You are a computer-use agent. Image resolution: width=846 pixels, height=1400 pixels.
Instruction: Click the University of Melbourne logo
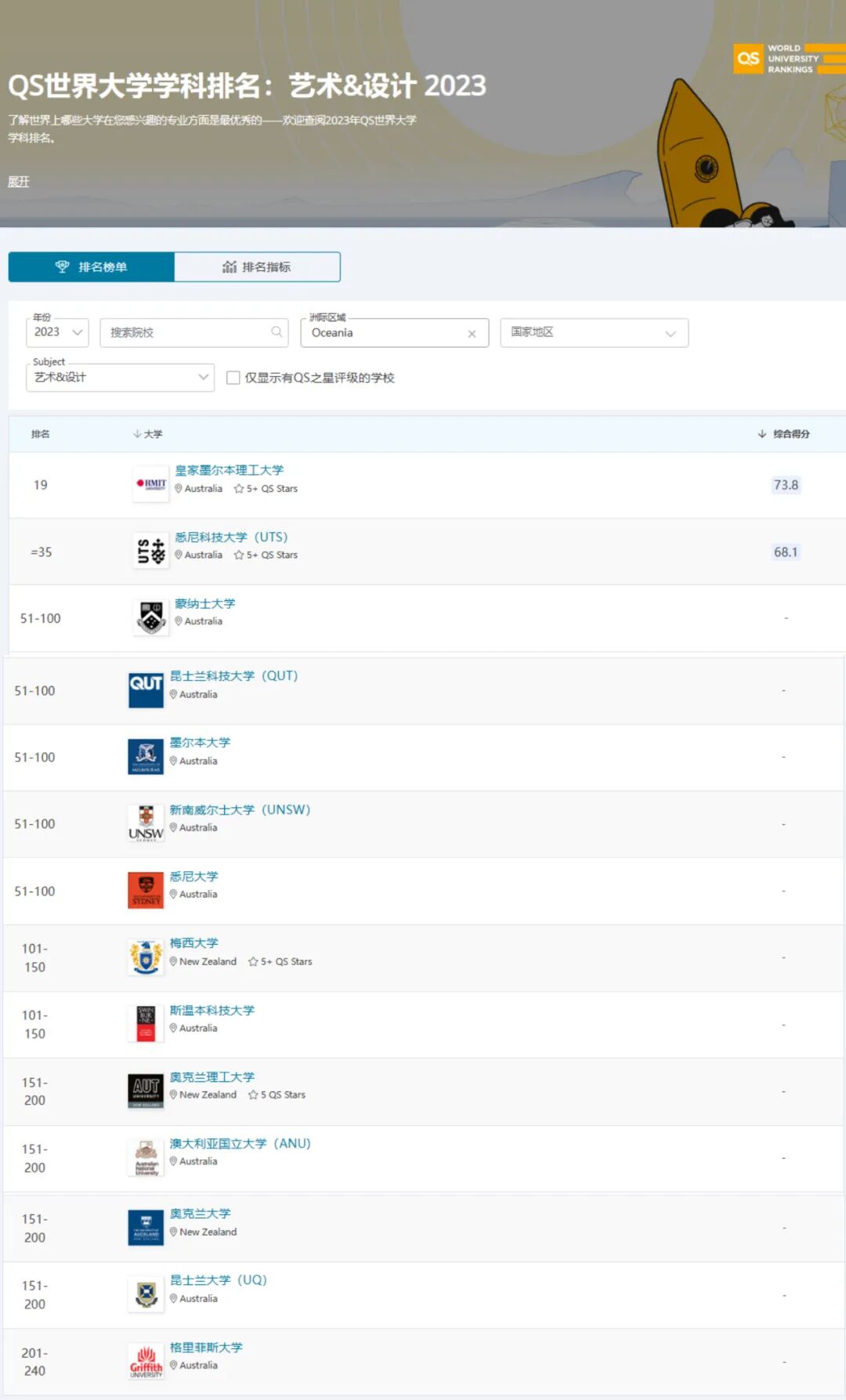coord(146,757)
